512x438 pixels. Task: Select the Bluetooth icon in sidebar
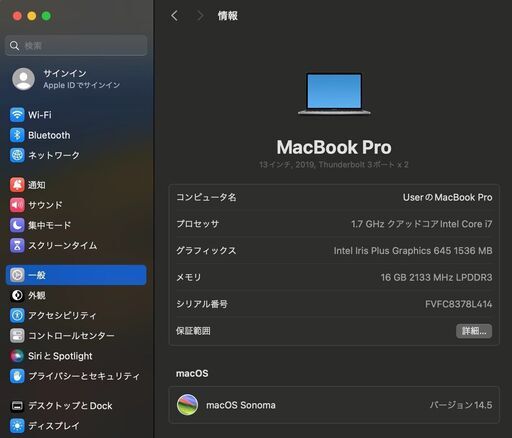pos(17,135)
